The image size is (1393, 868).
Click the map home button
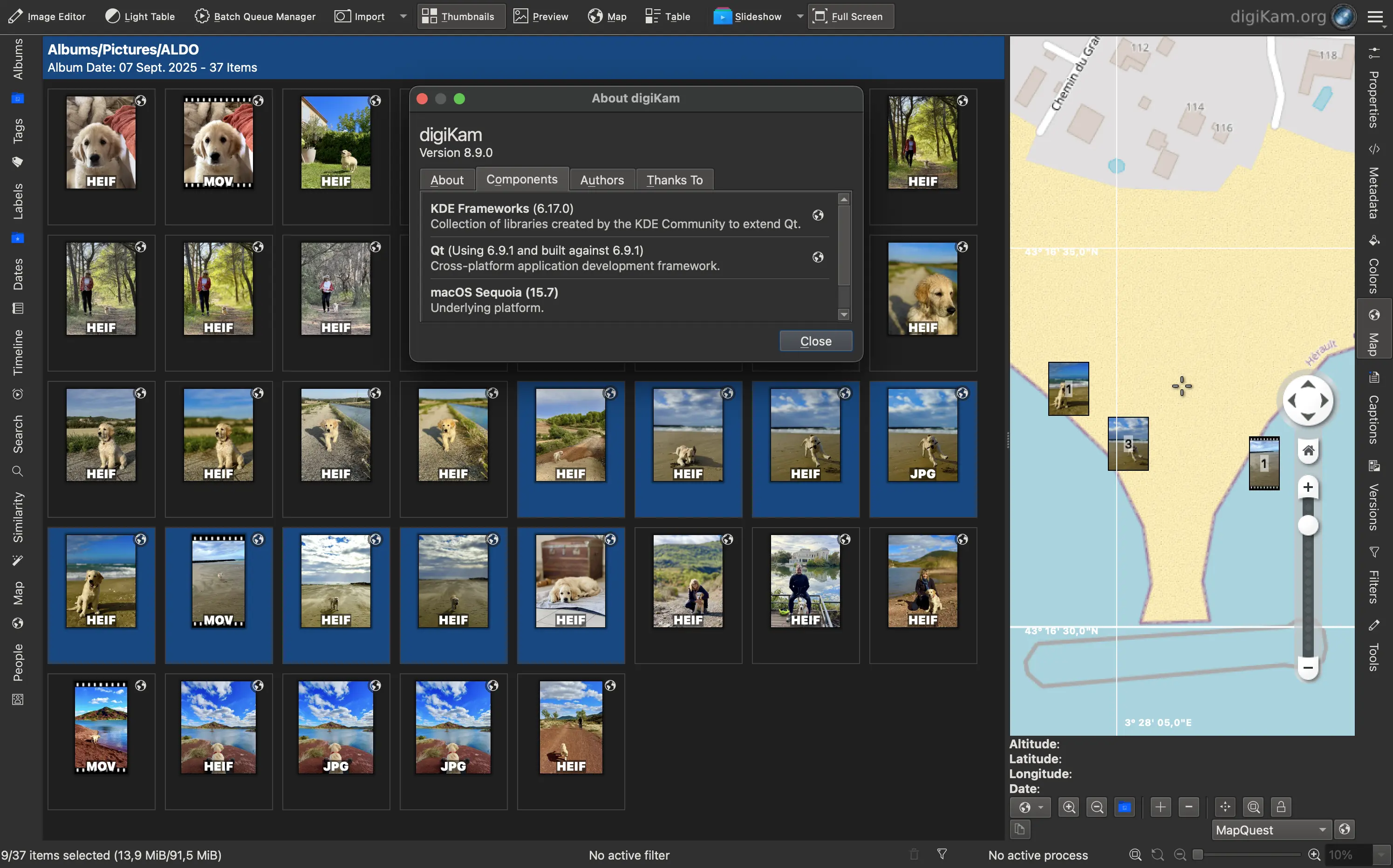(1308, 451)
